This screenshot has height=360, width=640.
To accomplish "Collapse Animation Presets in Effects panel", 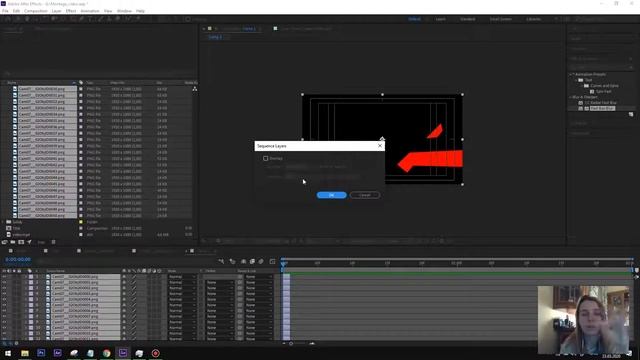I will pos(571,74).
